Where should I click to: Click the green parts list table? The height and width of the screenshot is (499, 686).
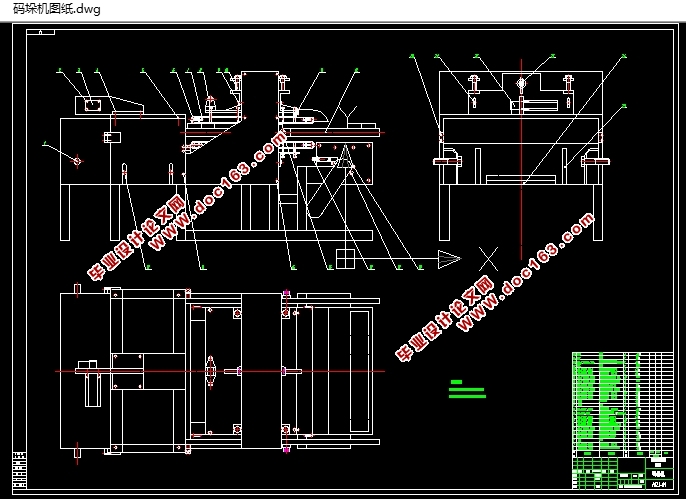pos(623,405)
